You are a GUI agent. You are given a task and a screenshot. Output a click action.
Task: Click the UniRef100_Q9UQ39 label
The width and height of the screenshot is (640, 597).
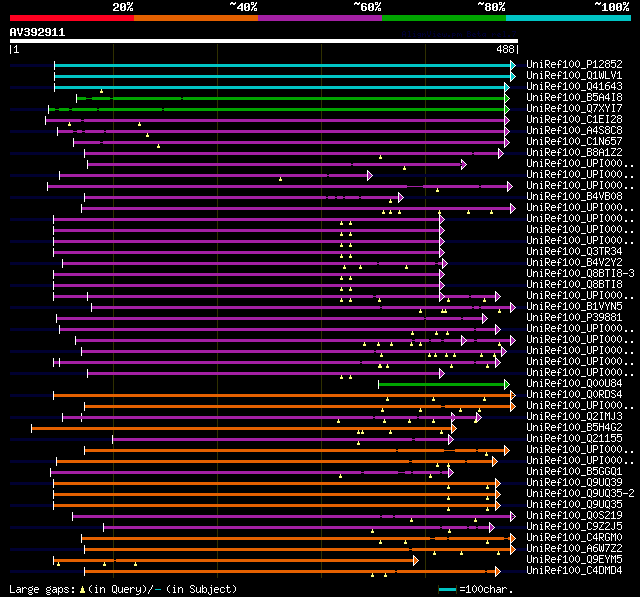[574, 483]
